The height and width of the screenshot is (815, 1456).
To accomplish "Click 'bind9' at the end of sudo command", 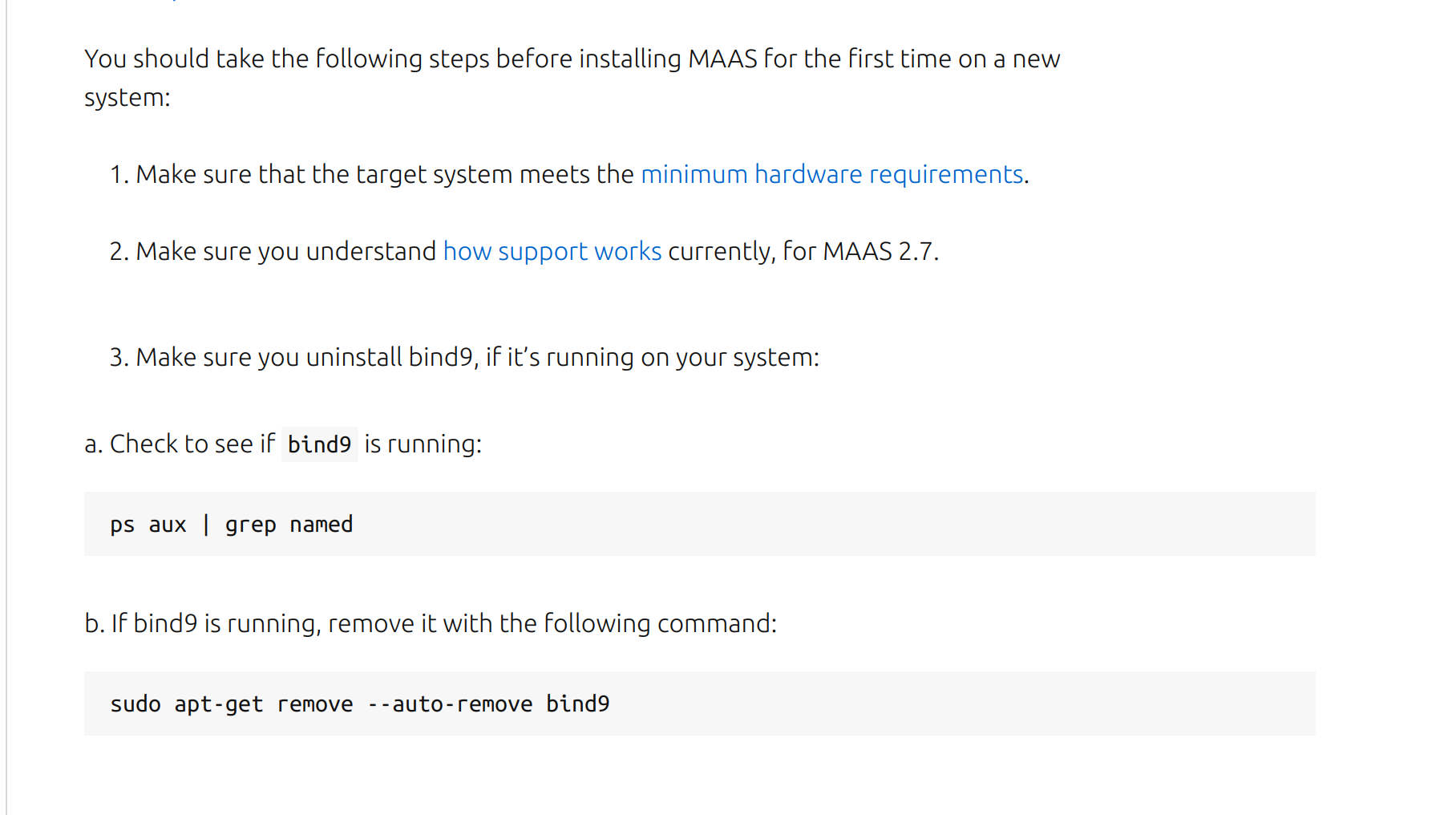I will point(577,704).
